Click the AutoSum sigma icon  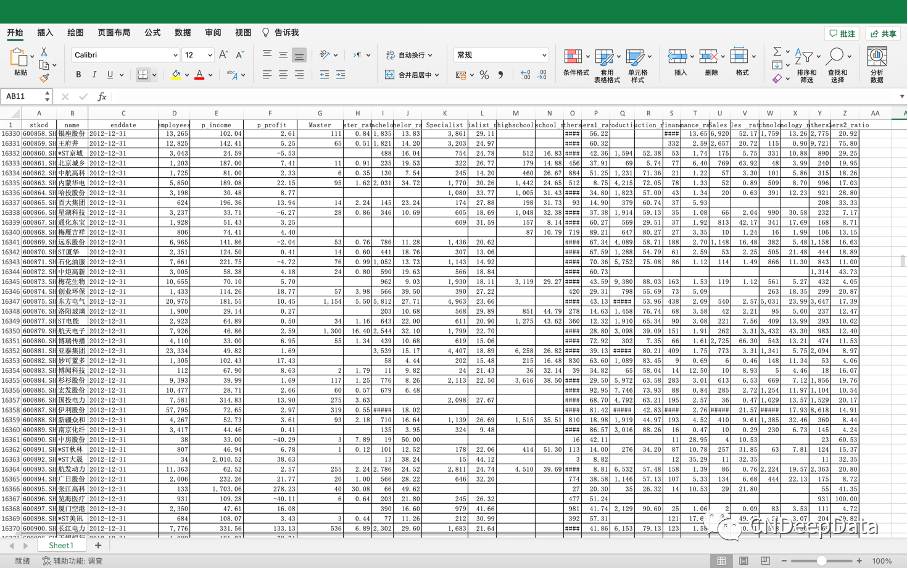click(x=777, y=52)
